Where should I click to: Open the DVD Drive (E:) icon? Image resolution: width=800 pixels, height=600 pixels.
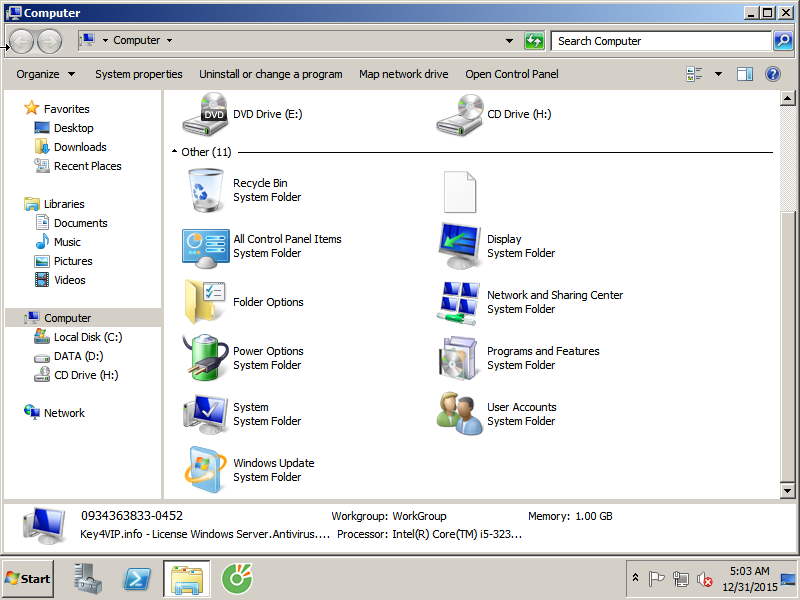206,114
